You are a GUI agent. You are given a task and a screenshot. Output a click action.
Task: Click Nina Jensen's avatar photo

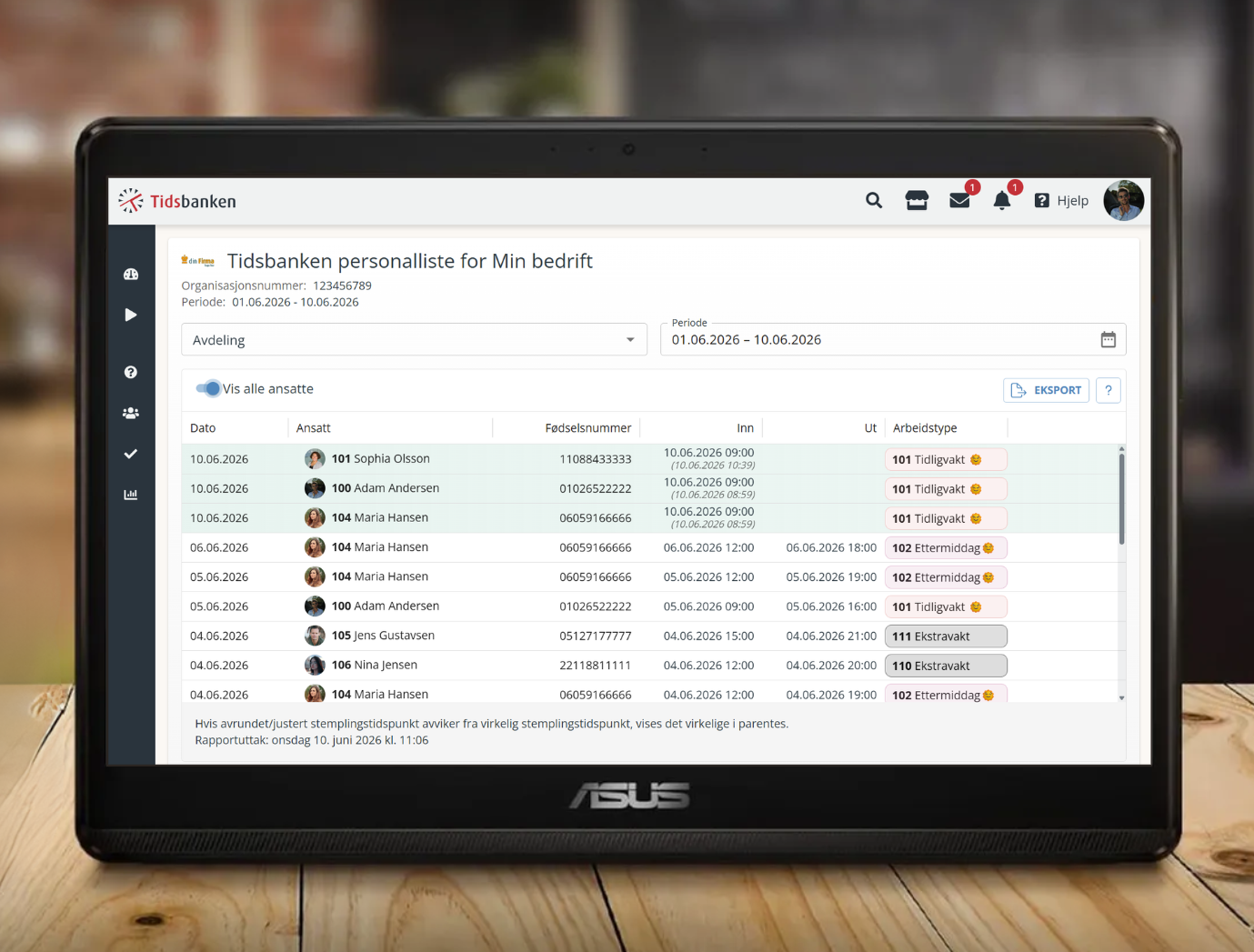[x=315, y=665]
